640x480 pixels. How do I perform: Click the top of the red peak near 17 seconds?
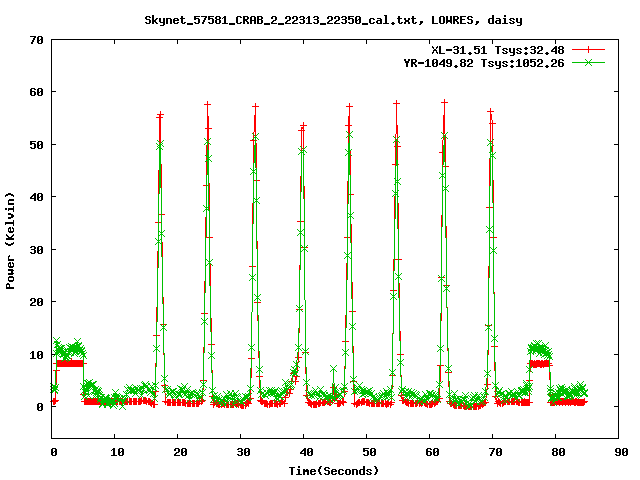(160, 115)
